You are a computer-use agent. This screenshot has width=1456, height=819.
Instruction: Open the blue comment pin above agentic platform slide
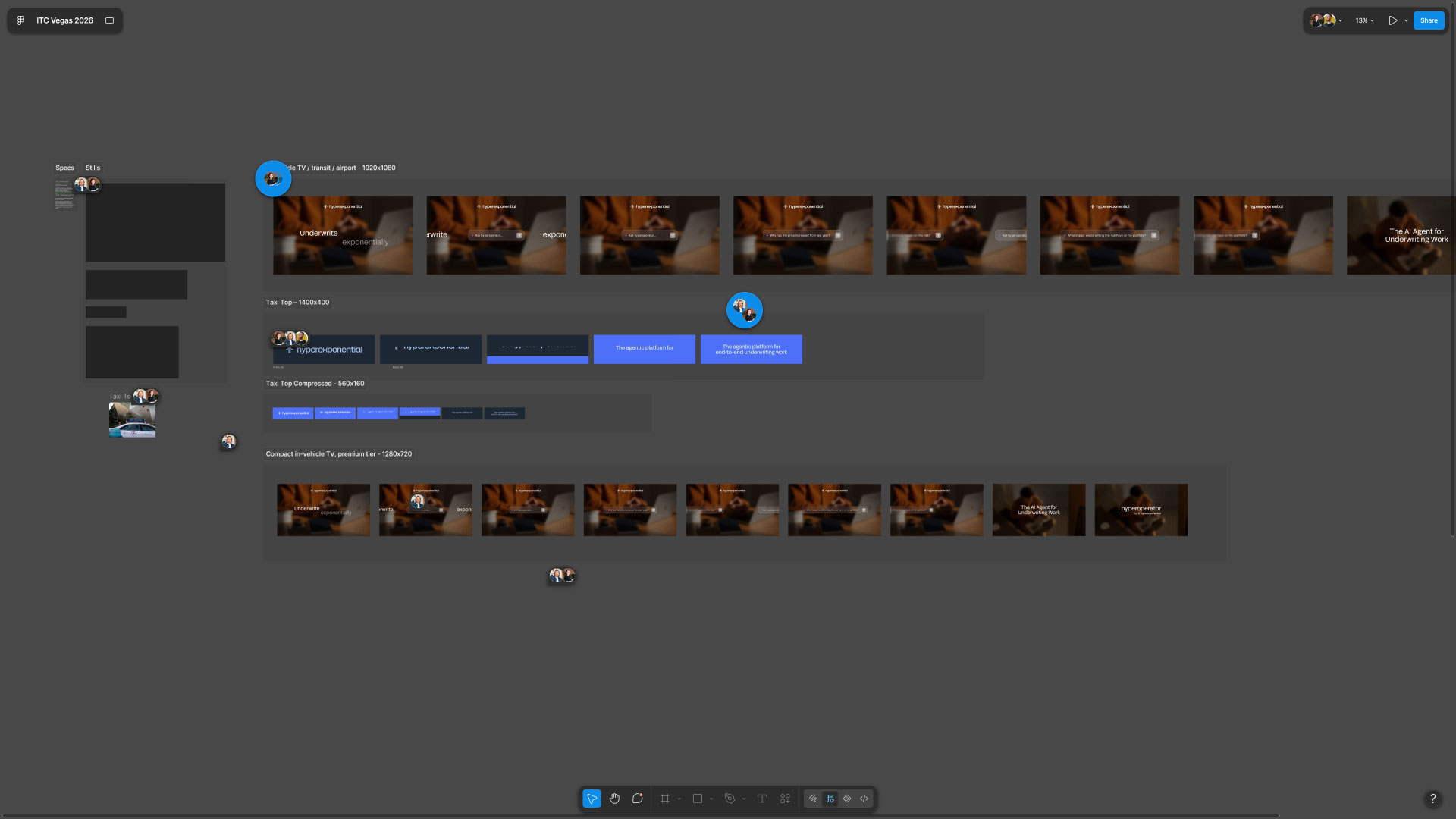click(x=745, y=310)
